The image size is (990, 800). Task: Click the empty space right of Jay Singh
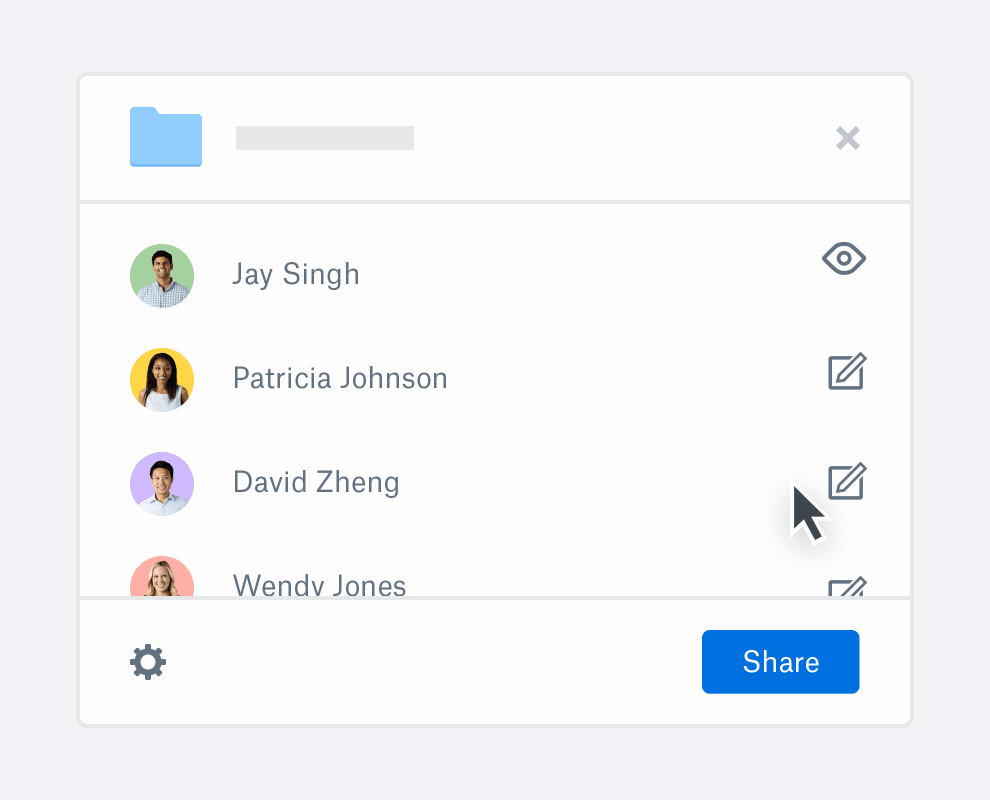[590, 274]
